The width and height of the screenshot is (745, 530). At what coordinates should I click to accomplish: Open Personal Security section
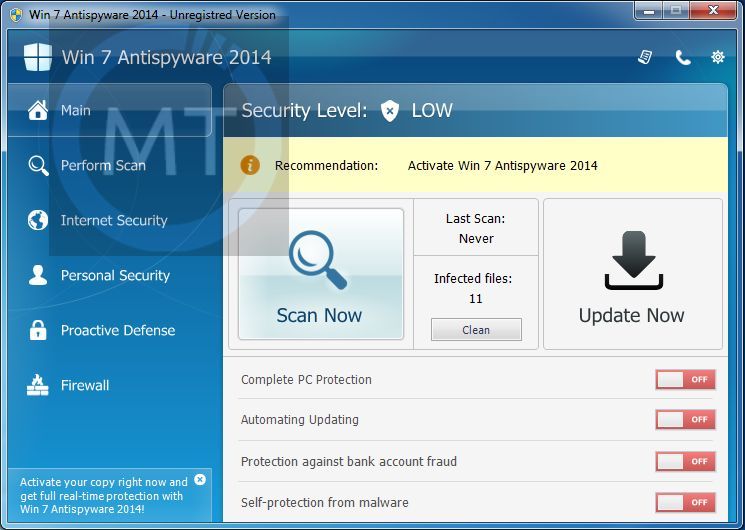110,275
